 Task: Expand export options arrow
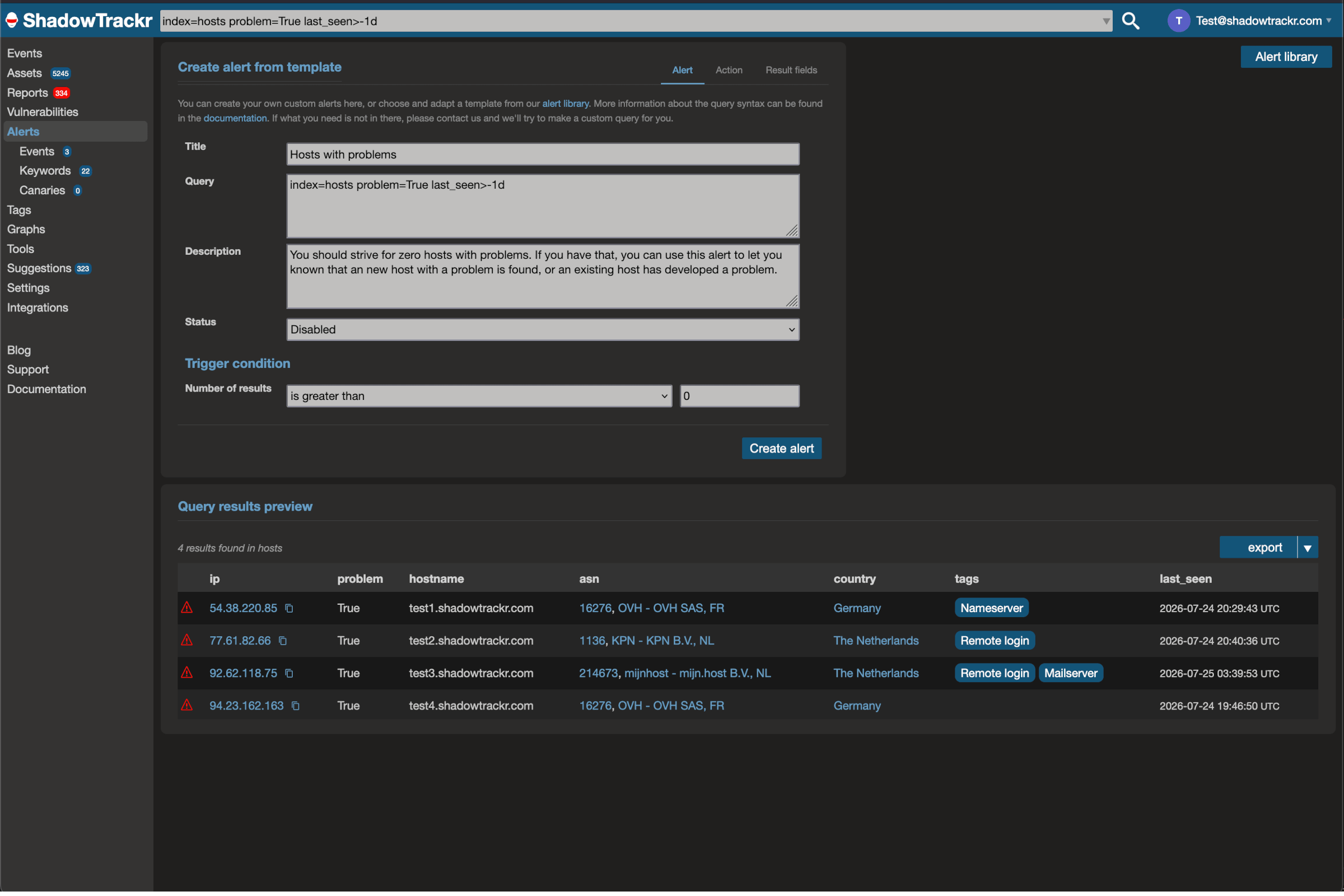coord(1308,548)
